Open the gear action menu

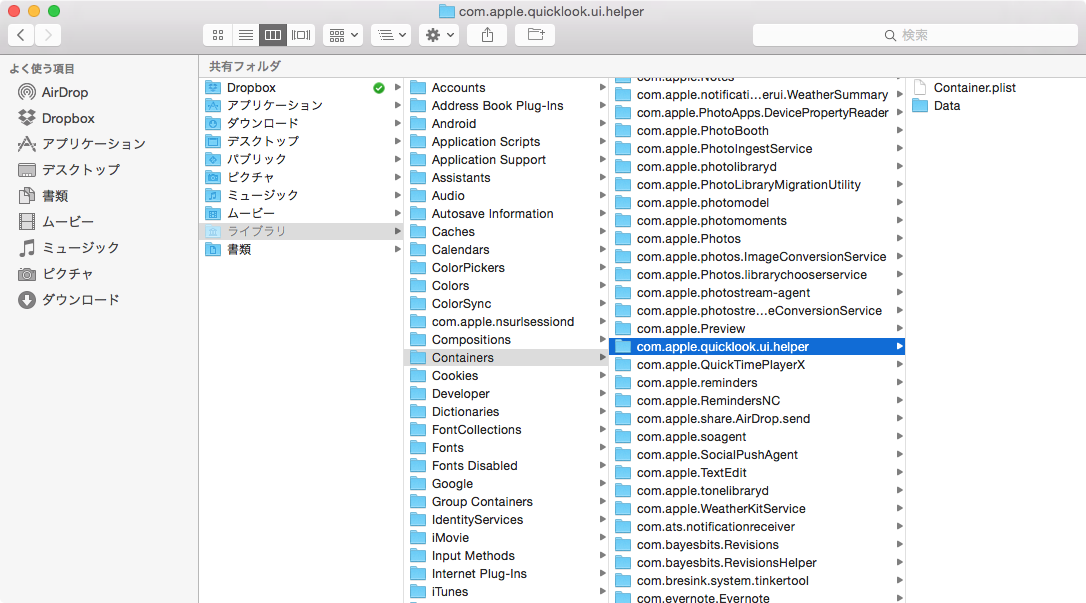pos(438,35)
